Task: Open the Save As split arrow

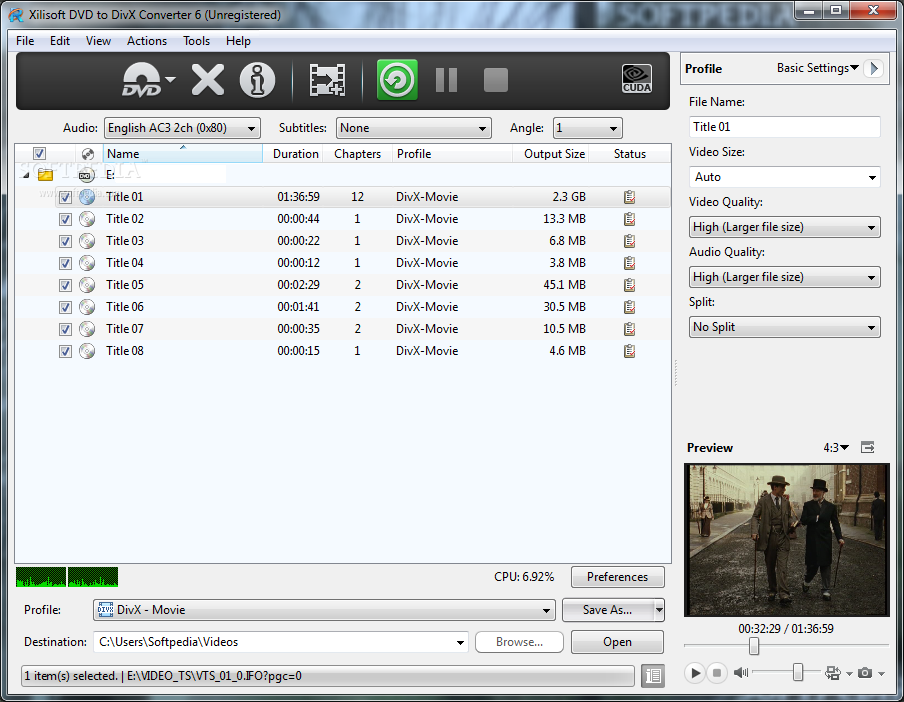Action: 659,610
